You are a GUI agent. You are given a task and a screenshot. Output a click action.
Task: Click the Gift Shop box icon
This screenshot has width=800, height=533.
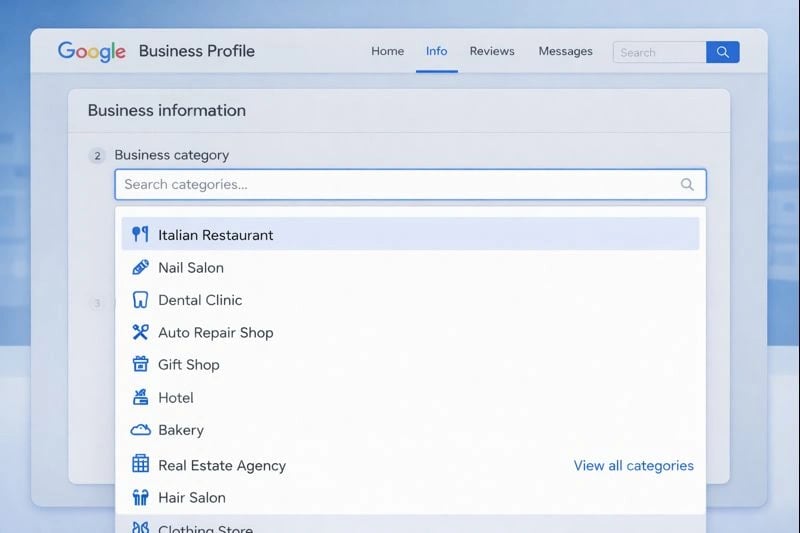point(140,364)
